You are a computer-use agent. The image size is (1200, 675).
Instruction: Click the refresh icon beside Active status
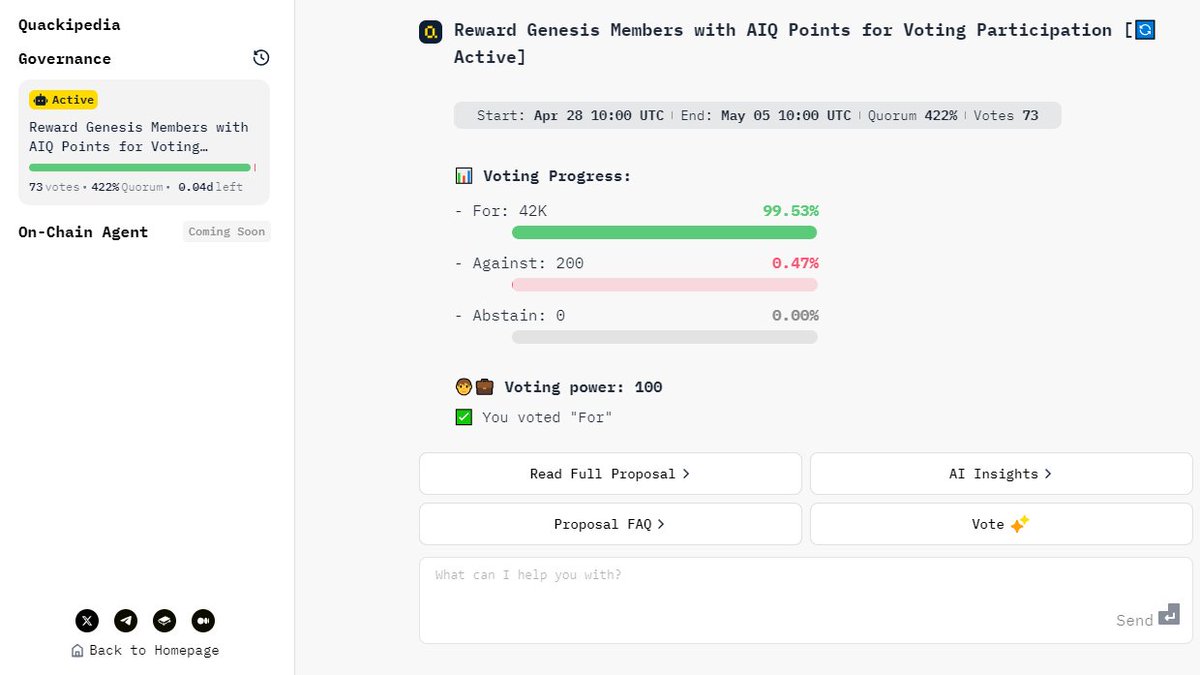pos(1145,30)
